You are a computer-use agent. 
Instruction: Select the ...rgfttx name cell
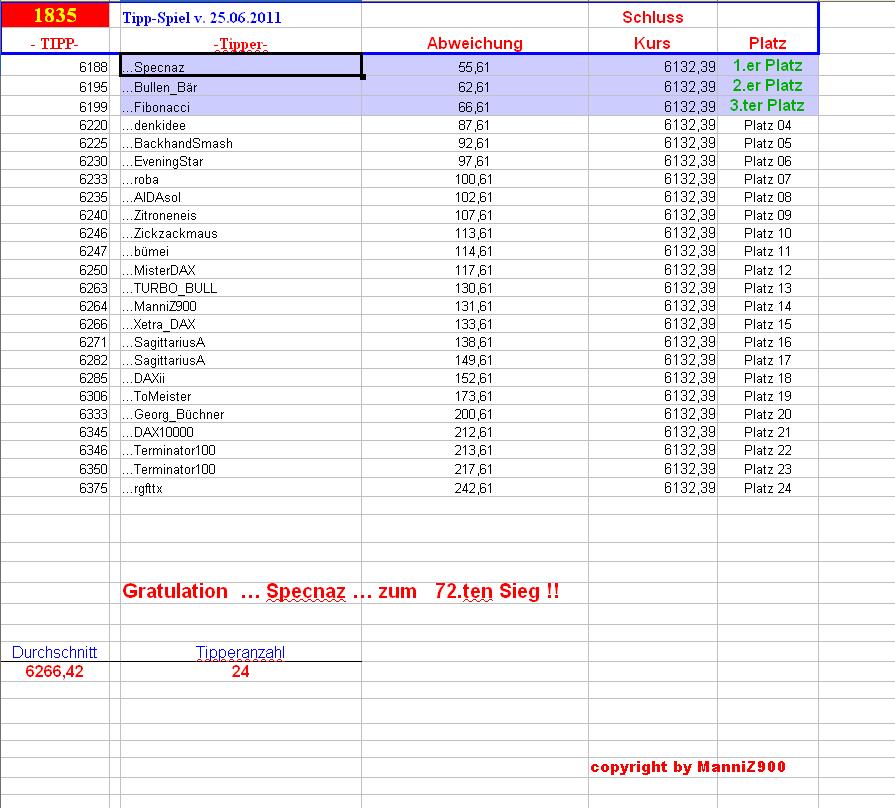(x=240, y=488)
